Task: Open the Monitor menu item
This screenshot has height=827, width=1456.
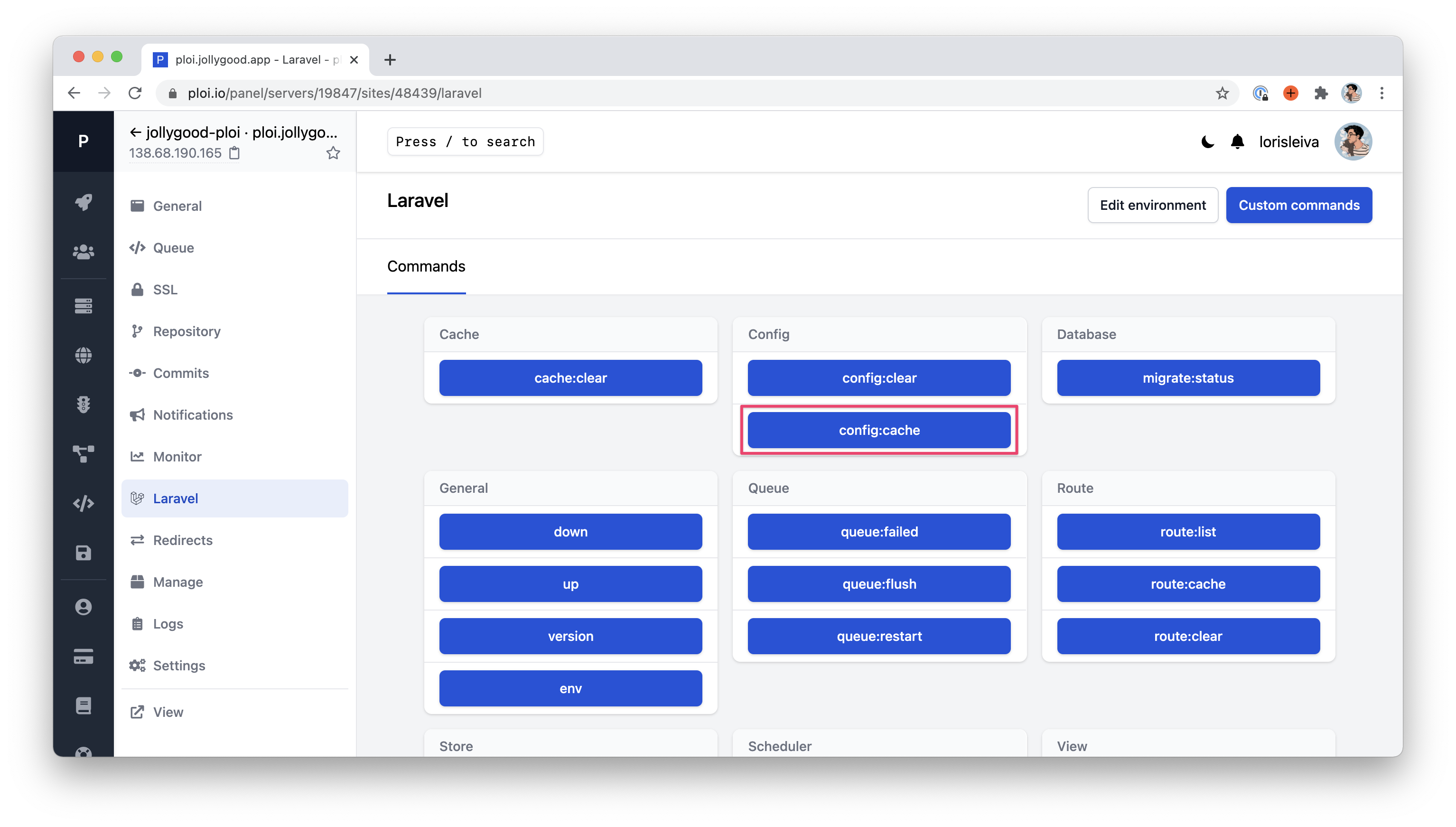Action: point(234,456)
